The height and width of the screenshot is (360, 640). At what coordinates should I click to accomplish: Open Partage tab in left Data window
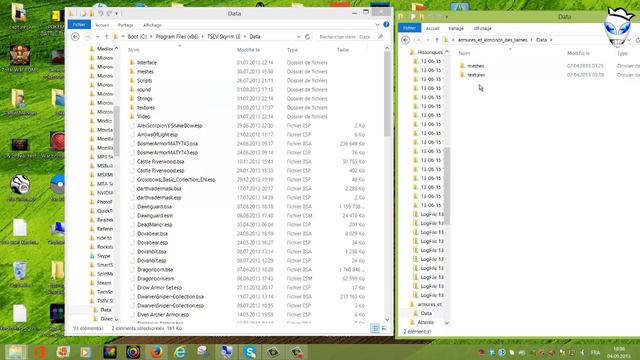(x=125, y=25)
